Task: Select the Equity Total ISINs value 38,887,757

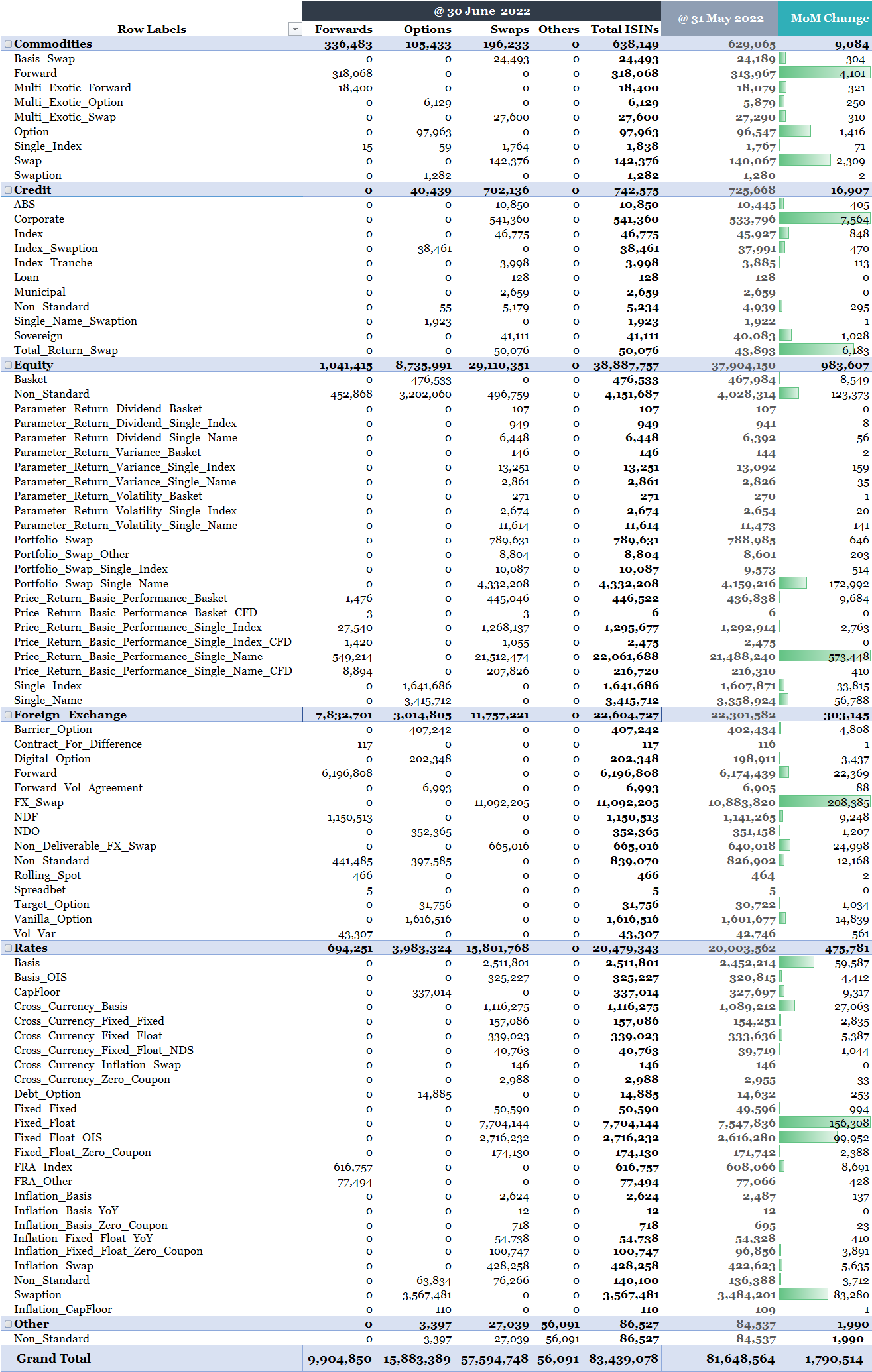Action: [x=626, y=365]
